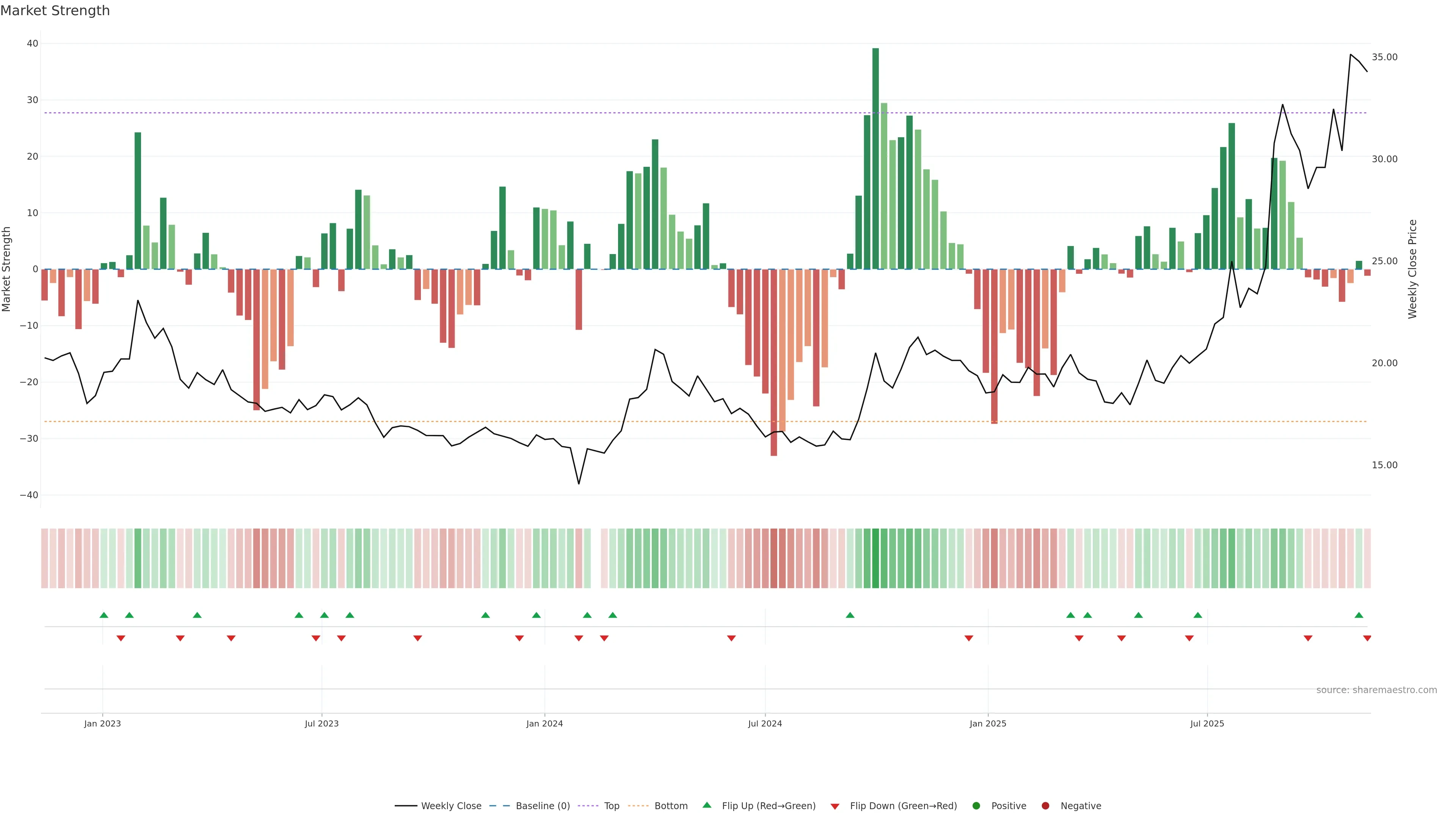This screenshot has height=819, width=1456.
Task: Click the first red flip-down triangle marker
Action: [x=121, y=638]
